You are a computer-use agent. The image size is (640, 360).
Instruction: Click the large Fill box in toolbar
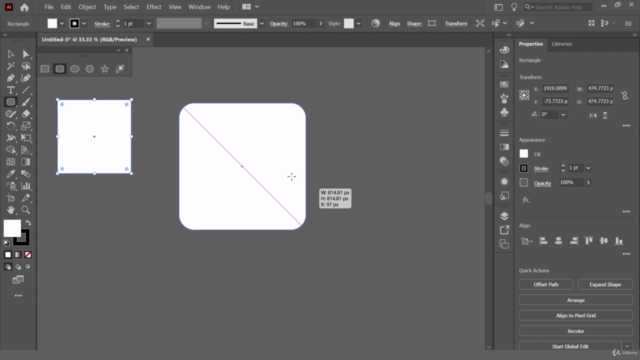(12, 228)
